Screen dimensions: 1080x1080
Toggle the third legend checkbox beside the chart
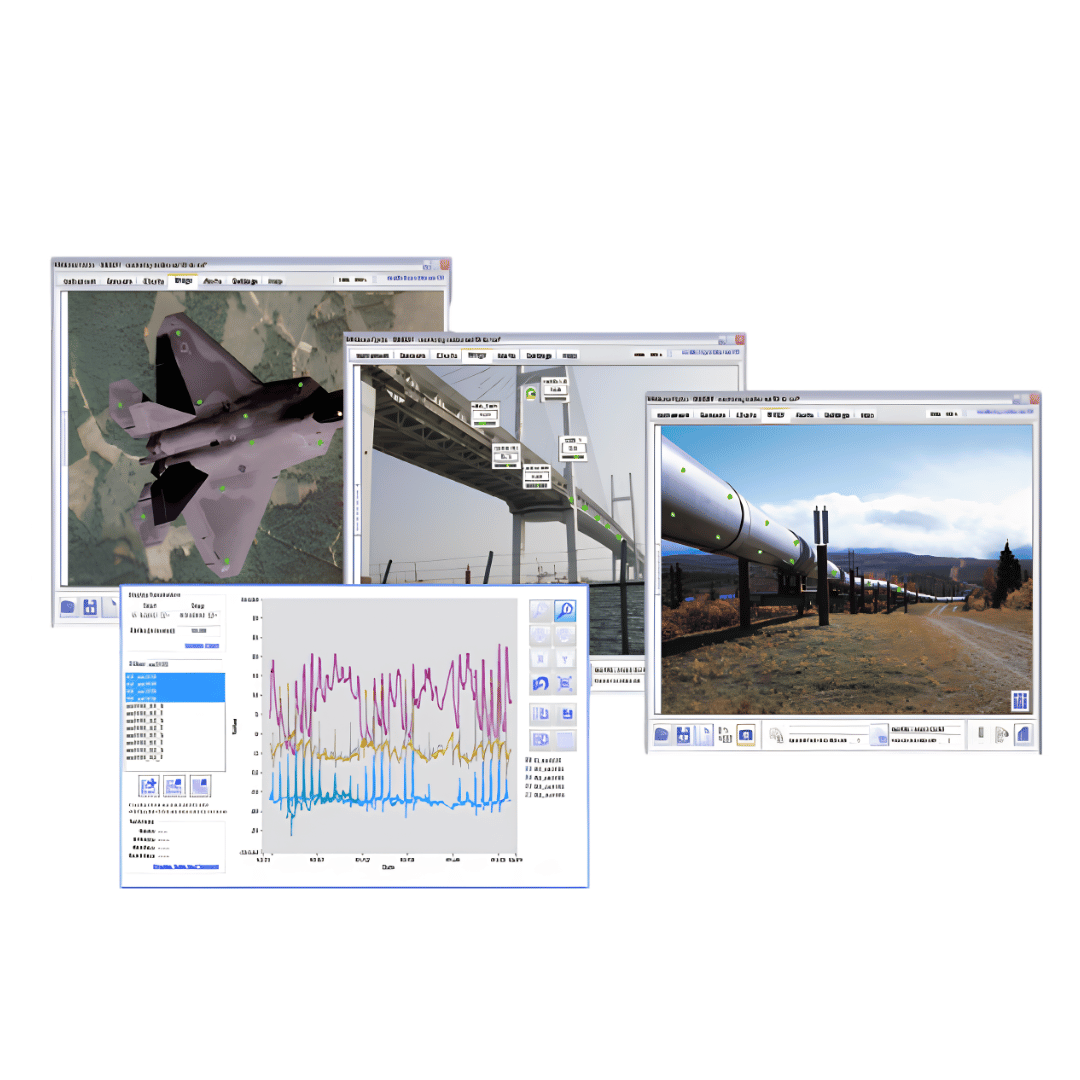click(528, 778)
